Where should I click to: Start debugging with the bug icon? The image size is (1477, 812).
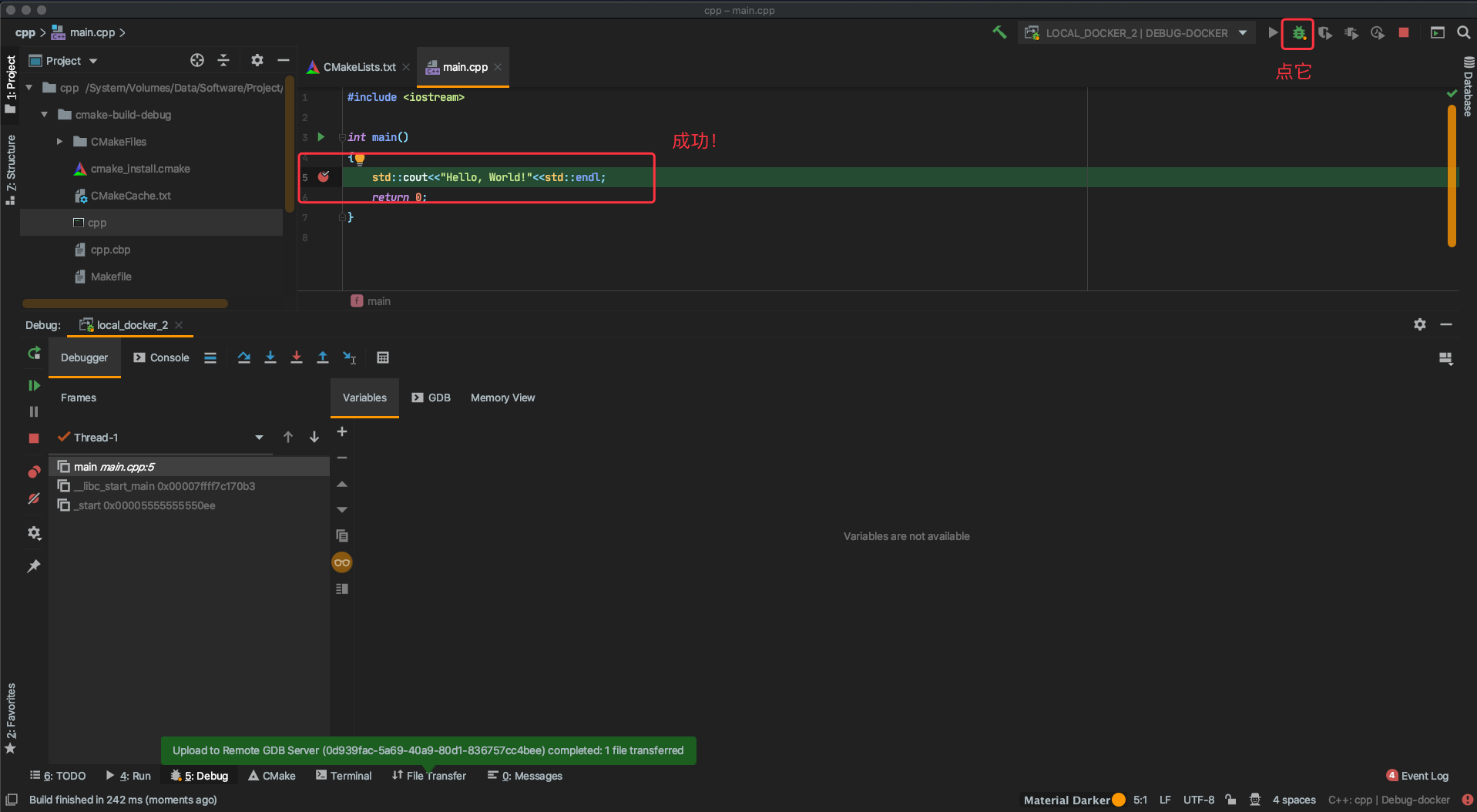[1299, 32]
